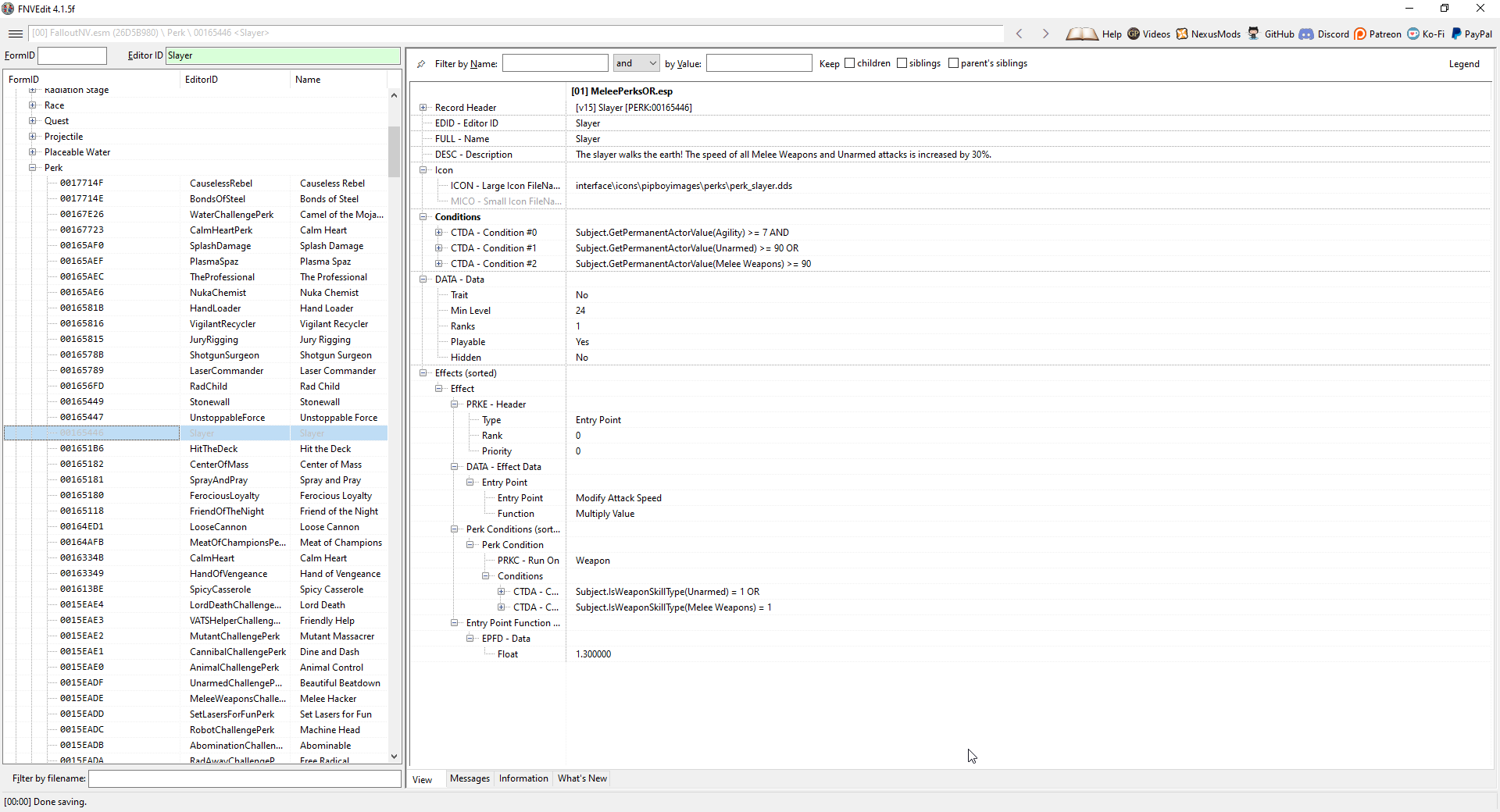Expand the Quest group in the tree
Screen dimensions: 1500x812
click(x=33, y=121)
